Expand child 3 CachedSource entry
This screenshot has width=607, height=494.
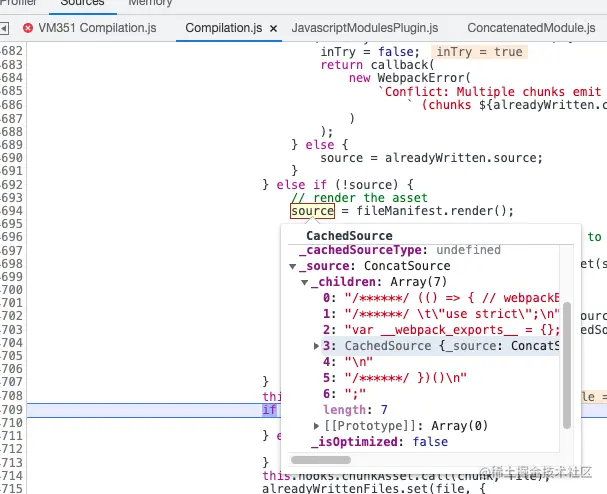316,346
